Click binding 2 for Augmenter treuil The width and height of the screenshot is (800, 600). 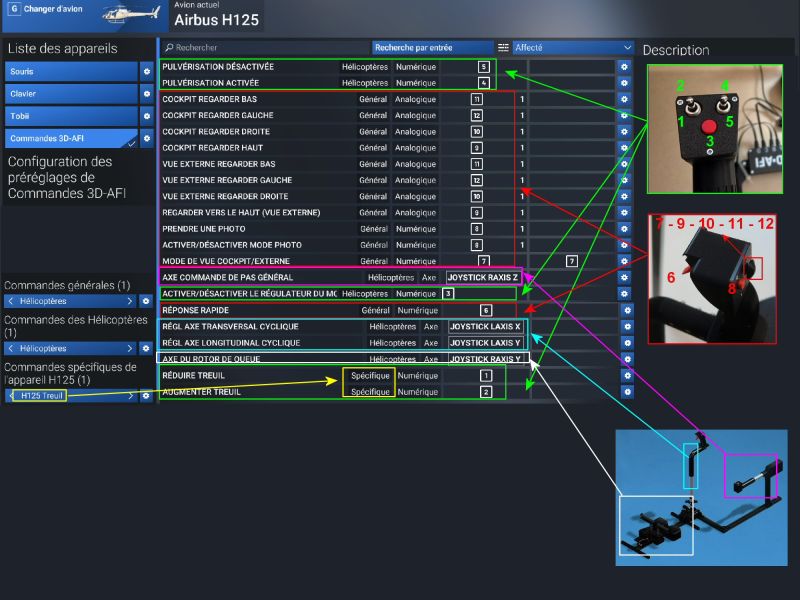[x=486, y=392]
